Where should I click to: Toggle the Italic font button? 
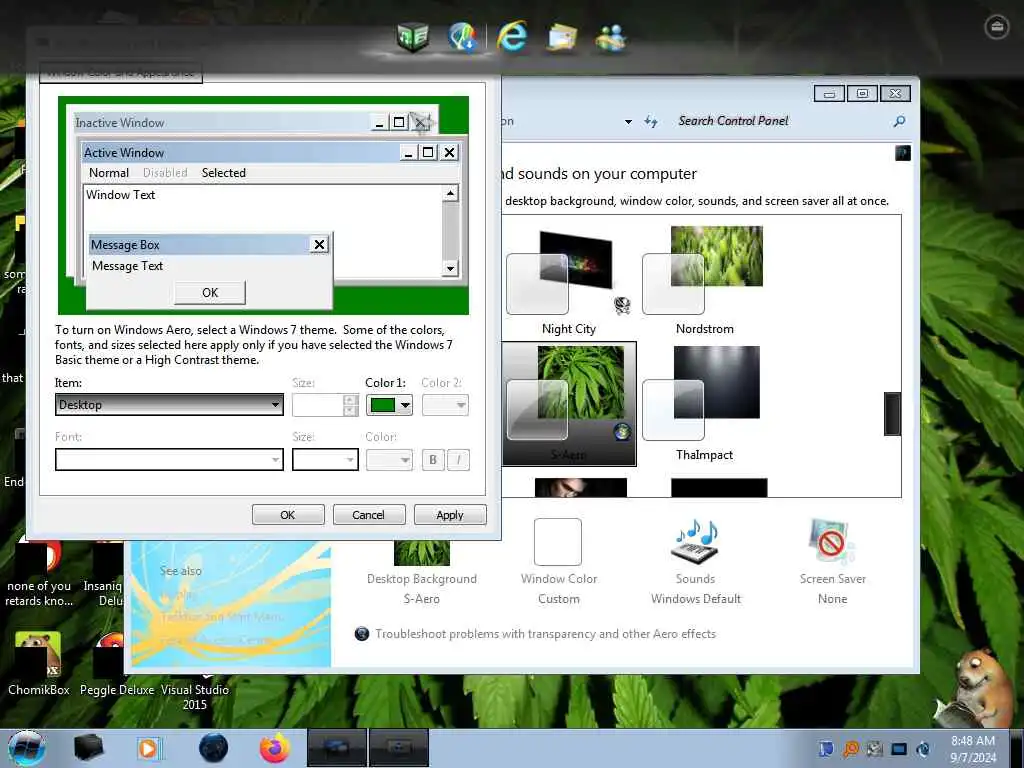click(x=458, y=460)
